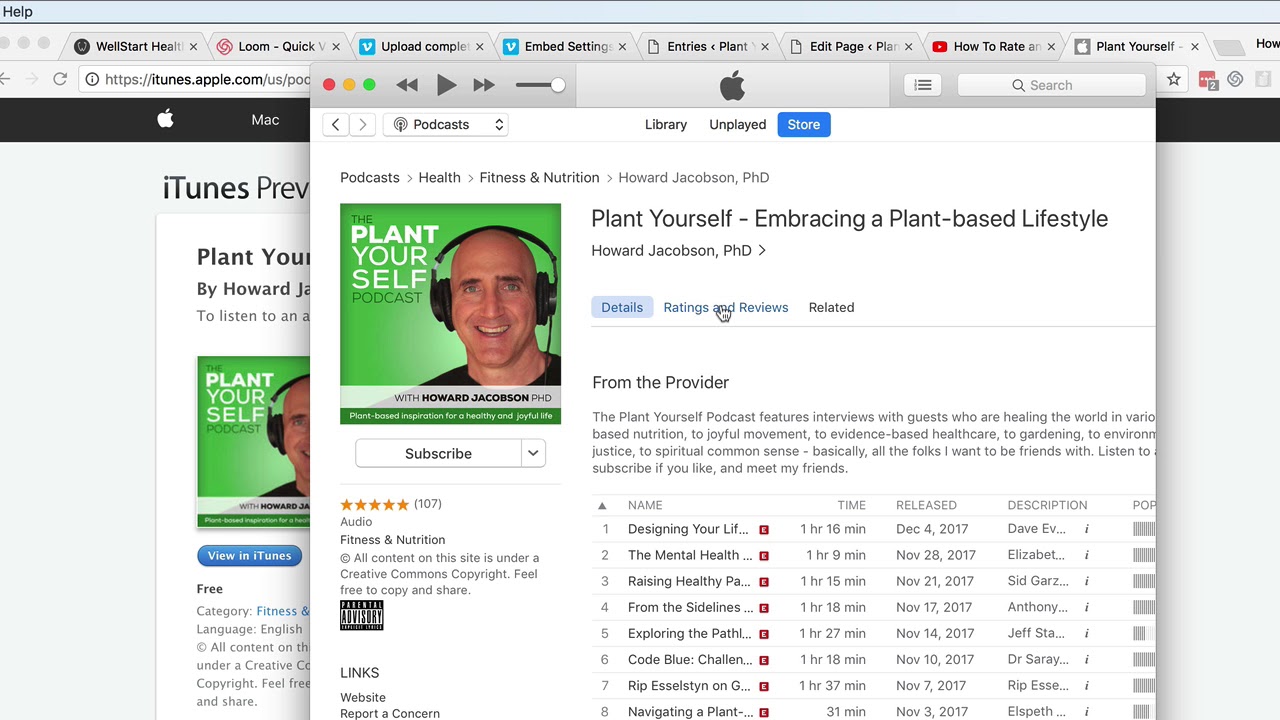Select episode The Mental Health ...
This screenshot has height=720, width=1280.
[690, 555]
